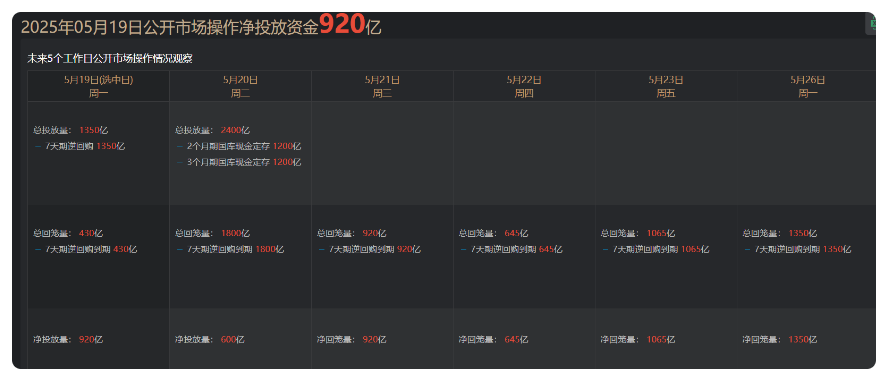
Task: Click 净回笼量 920亿 in 5月21日 column
Action: click(x=352, y=340)
